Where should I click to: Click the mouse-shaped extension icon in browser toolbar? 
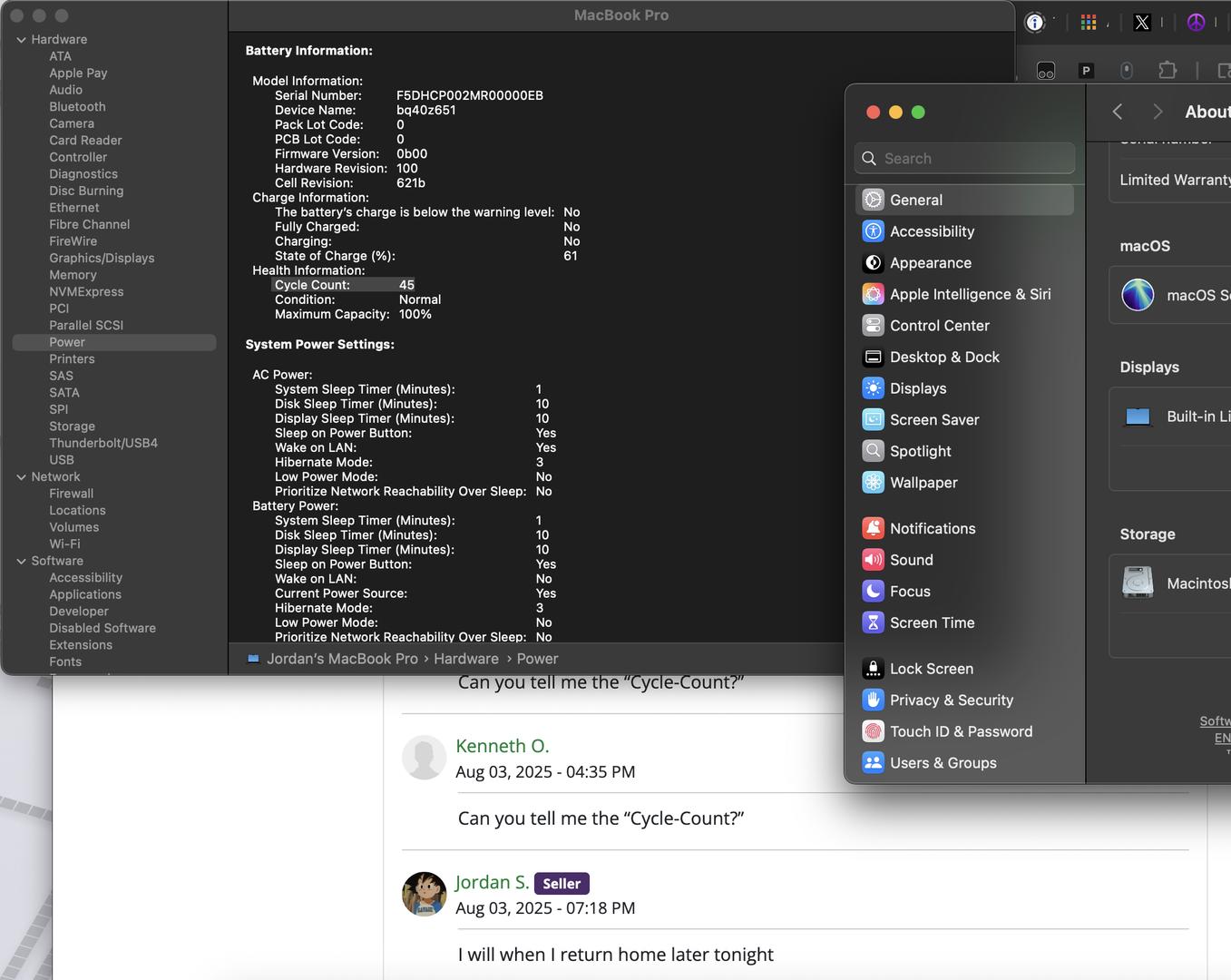pyautogui.click(x=1127, y=70)
